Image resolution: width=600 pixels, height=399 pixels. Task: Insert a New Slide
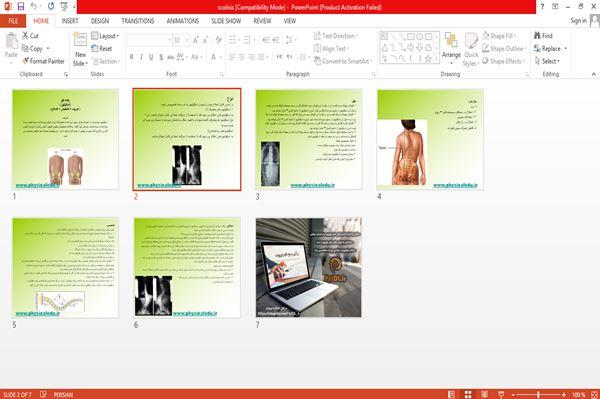coord(80,50)
